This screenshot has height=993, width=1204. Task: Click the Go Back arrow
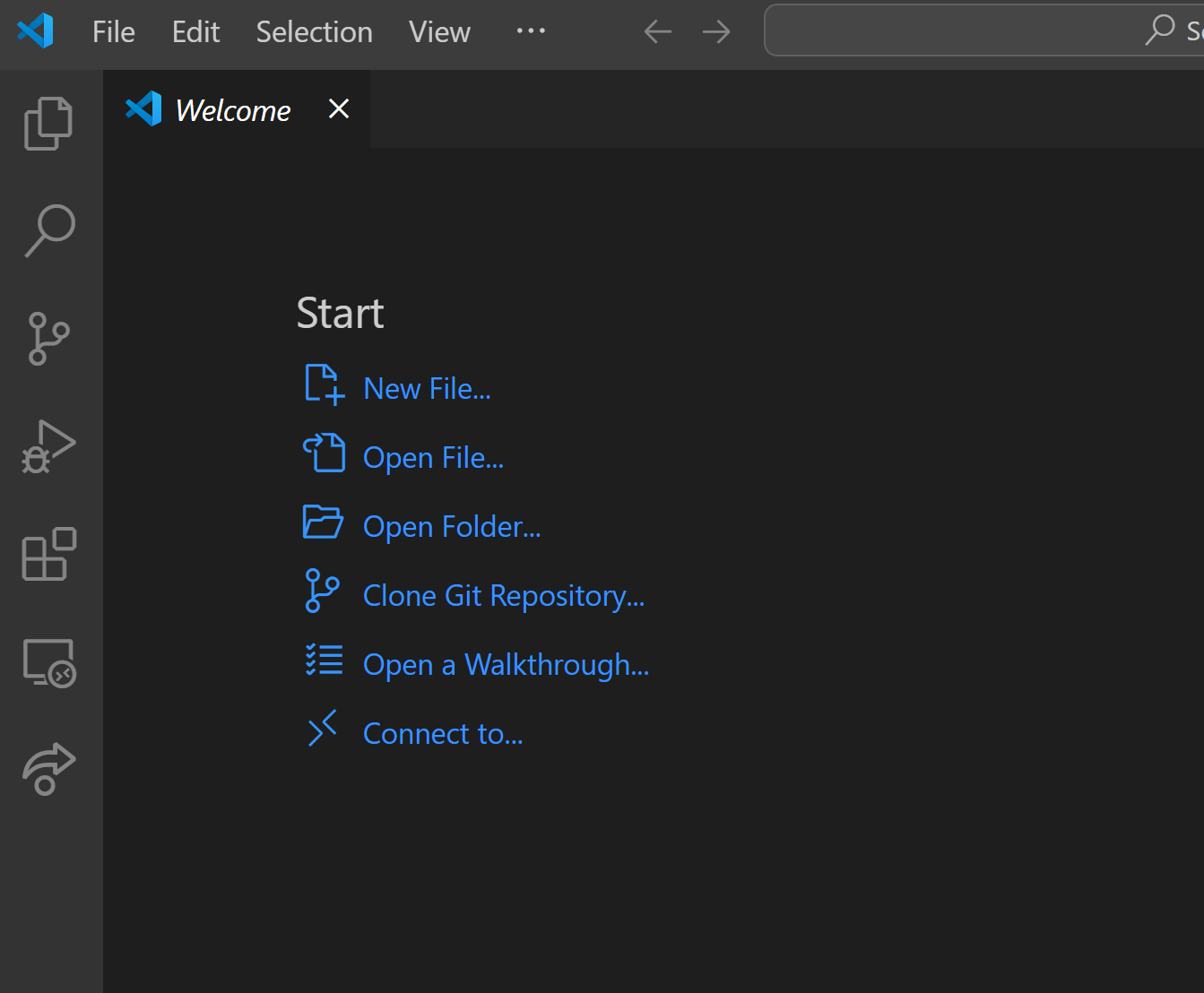(x=657, y=32)
